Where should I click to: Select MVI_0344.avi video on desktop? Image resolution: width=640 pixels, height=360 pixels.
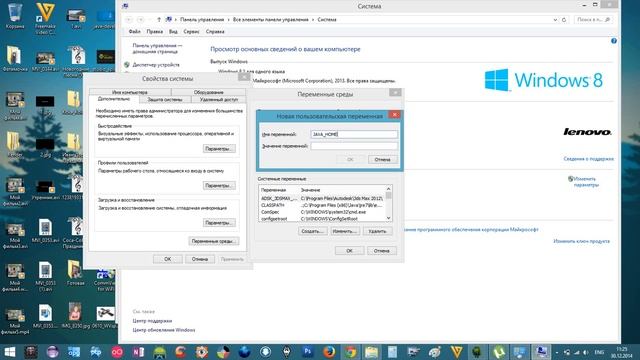(45, 61)
